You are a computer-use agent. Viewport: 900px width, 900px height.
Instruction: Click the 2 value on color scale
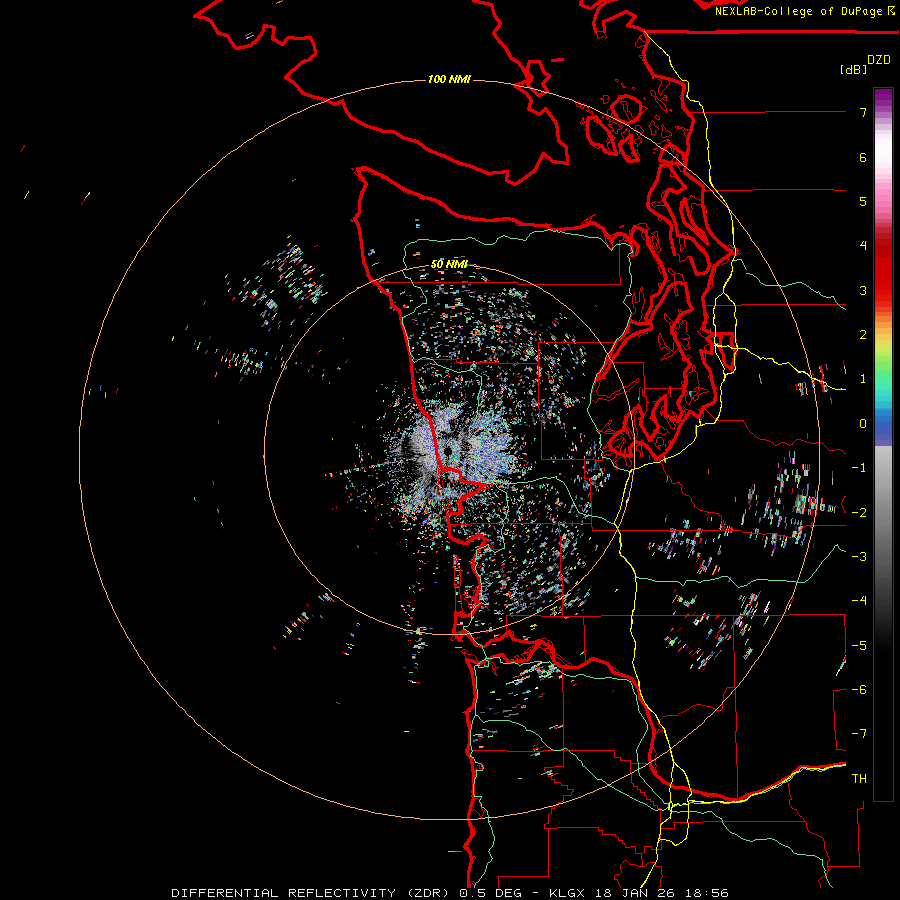pyautogui.click(x=863, y=335)
